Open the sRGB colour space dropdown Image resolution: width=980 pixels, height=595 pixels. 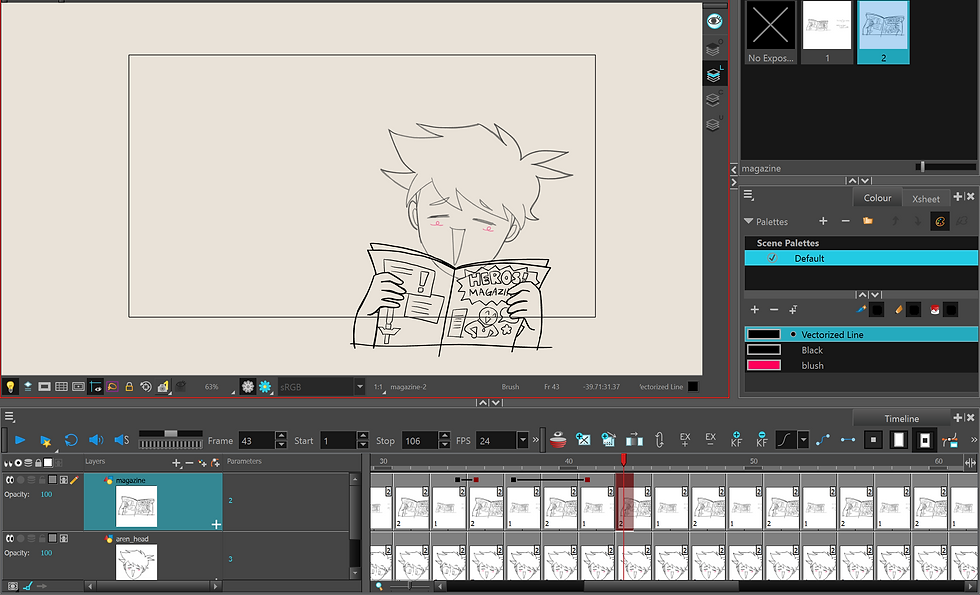point(359,387)
